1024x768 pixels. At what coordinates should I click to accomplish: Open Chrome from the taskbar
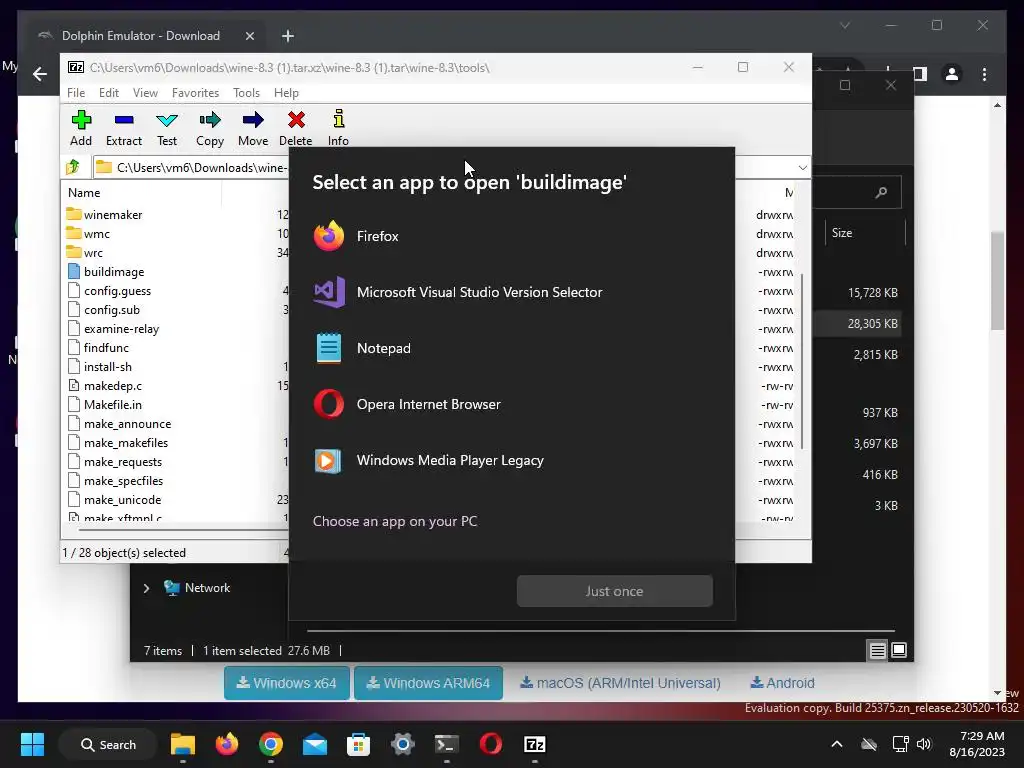point(271,744)
